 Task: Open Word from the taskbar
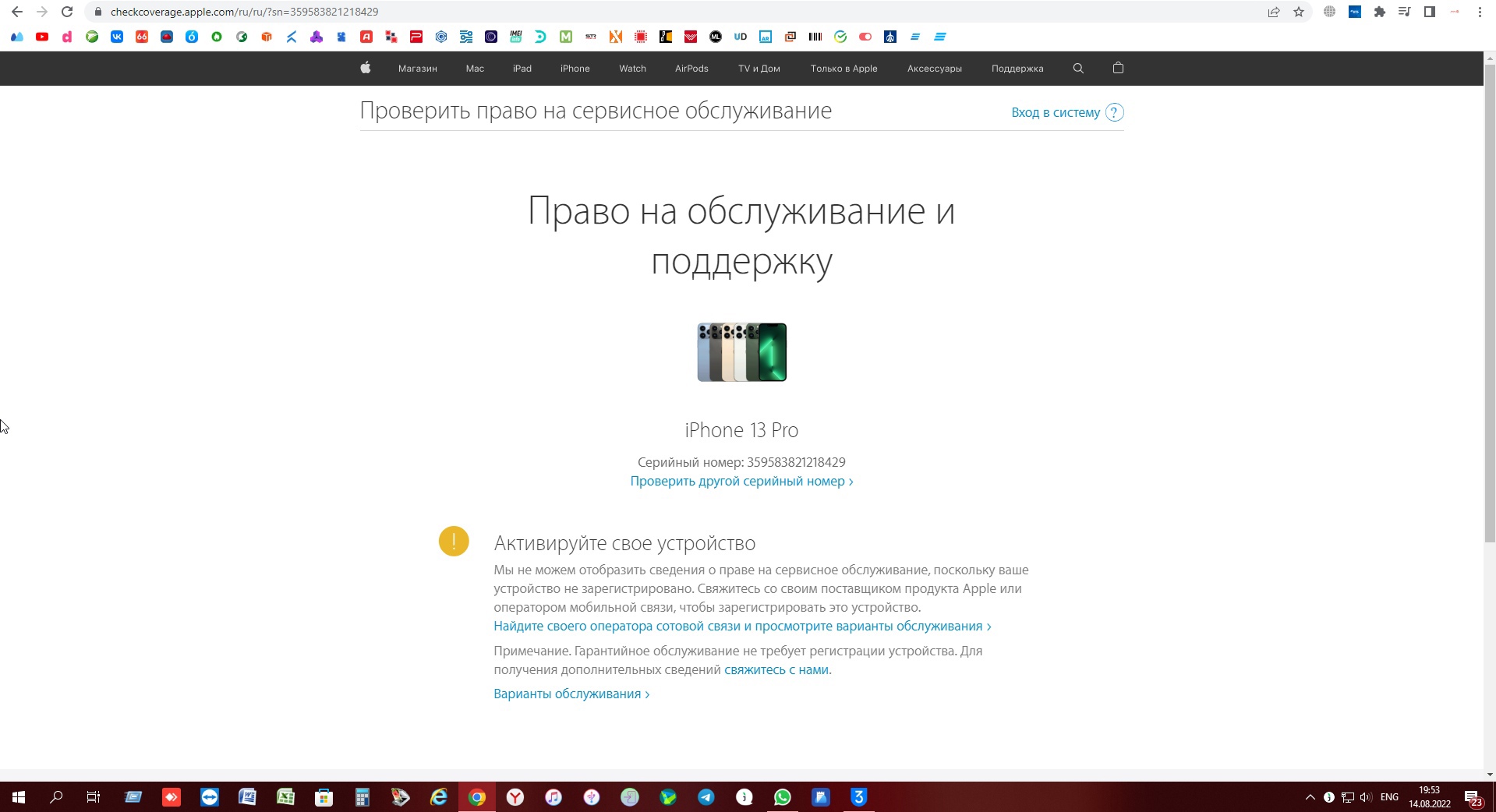pos(247,797)
